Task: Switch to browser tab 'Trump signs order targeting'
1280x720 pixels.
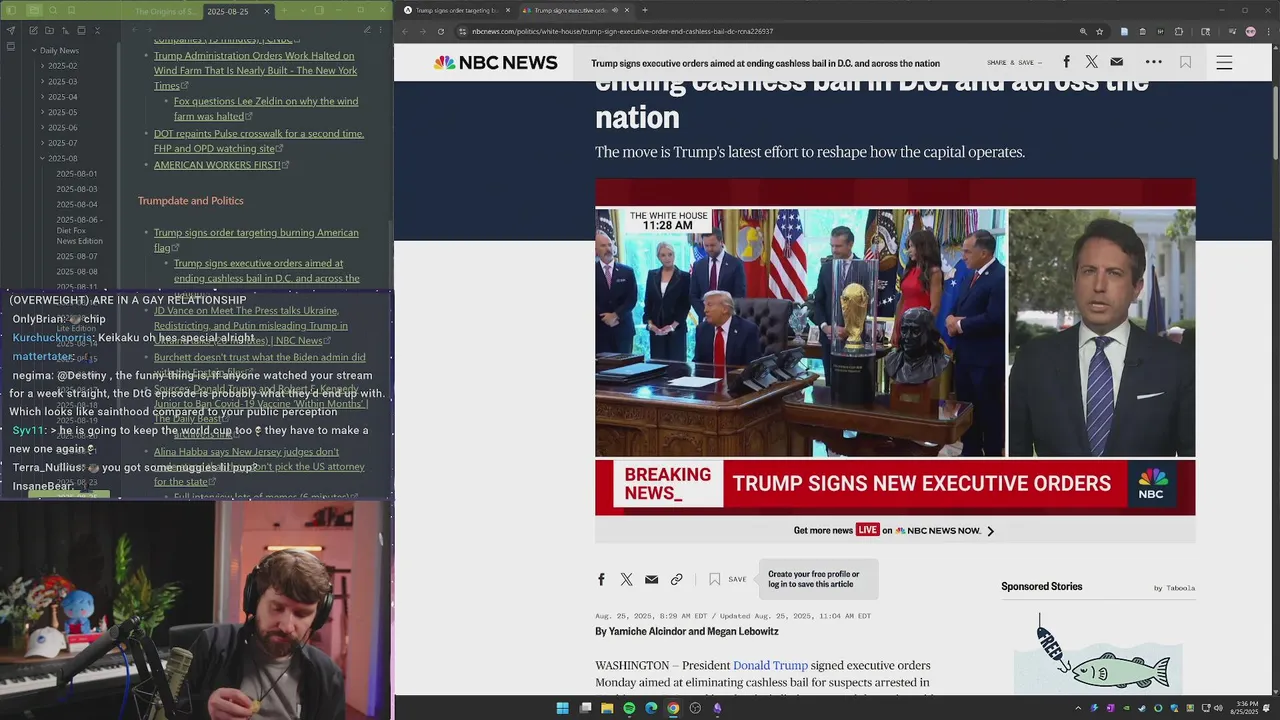Action: point(456,10)
